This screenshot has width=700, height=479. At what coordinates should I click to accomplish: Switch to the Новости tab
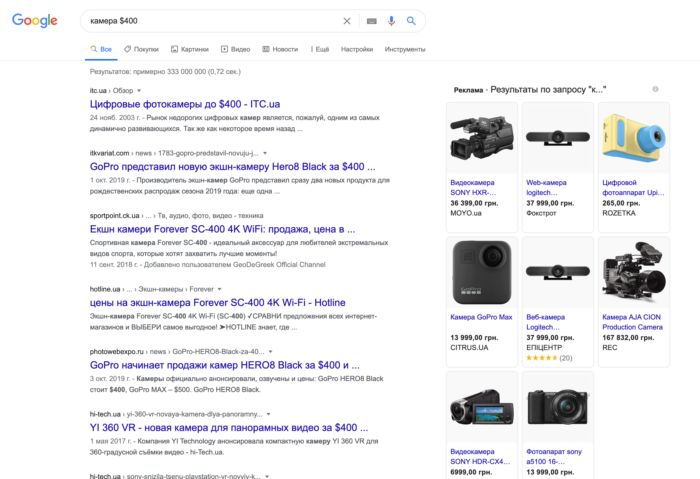[x=280, y=49]
